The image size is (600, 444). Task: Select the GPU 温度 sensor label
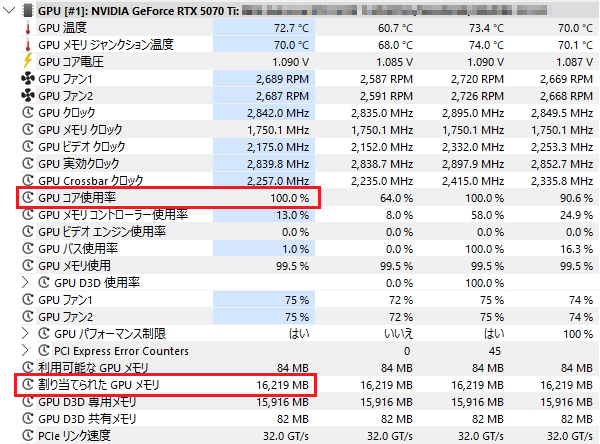coord(62,28)
